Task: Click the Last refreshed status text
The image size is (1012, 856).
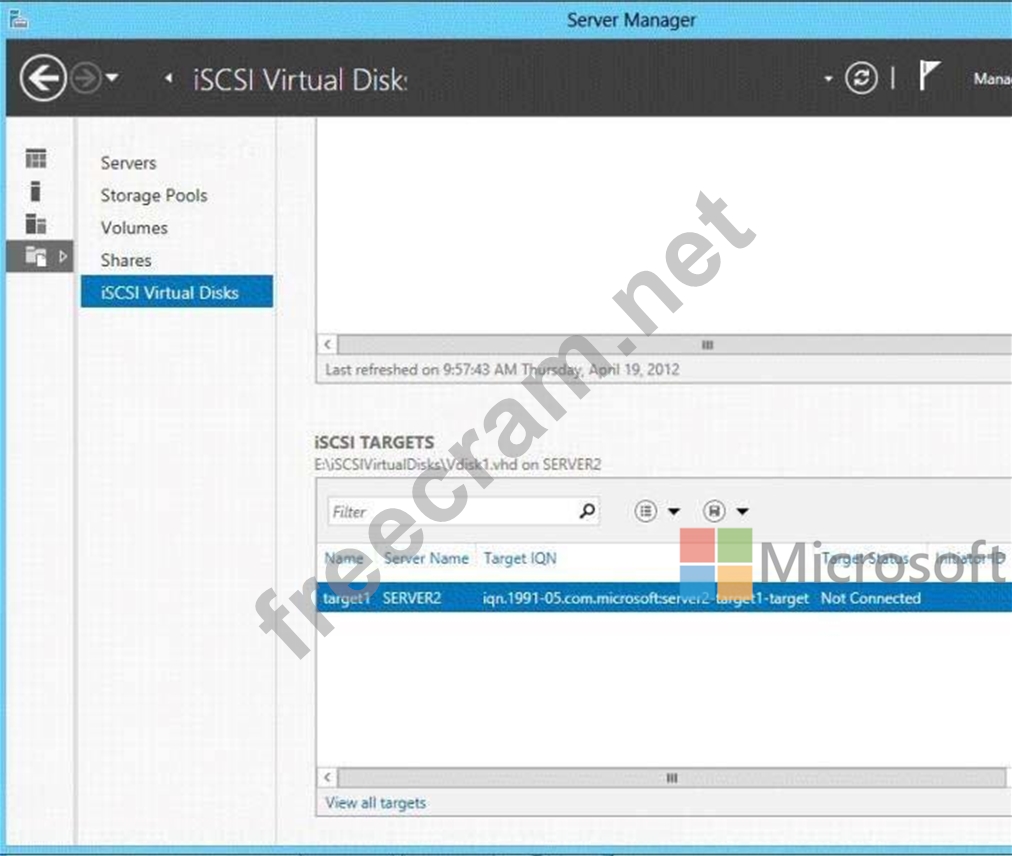Action: (x=502, y=370)
